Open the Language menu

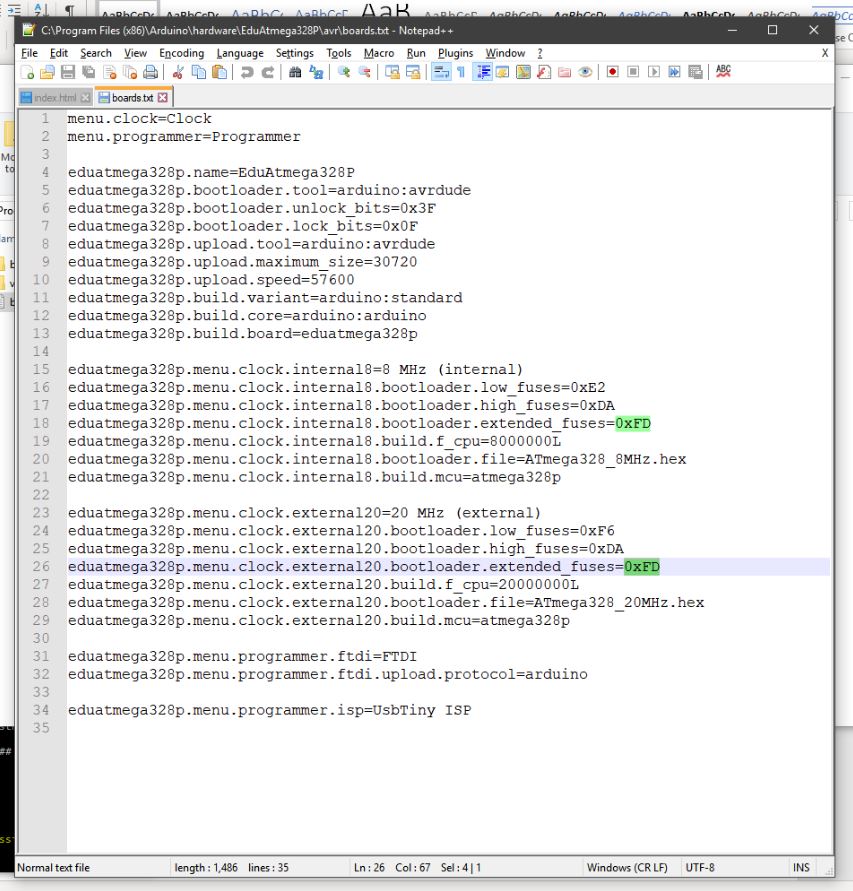click(240, 53)
